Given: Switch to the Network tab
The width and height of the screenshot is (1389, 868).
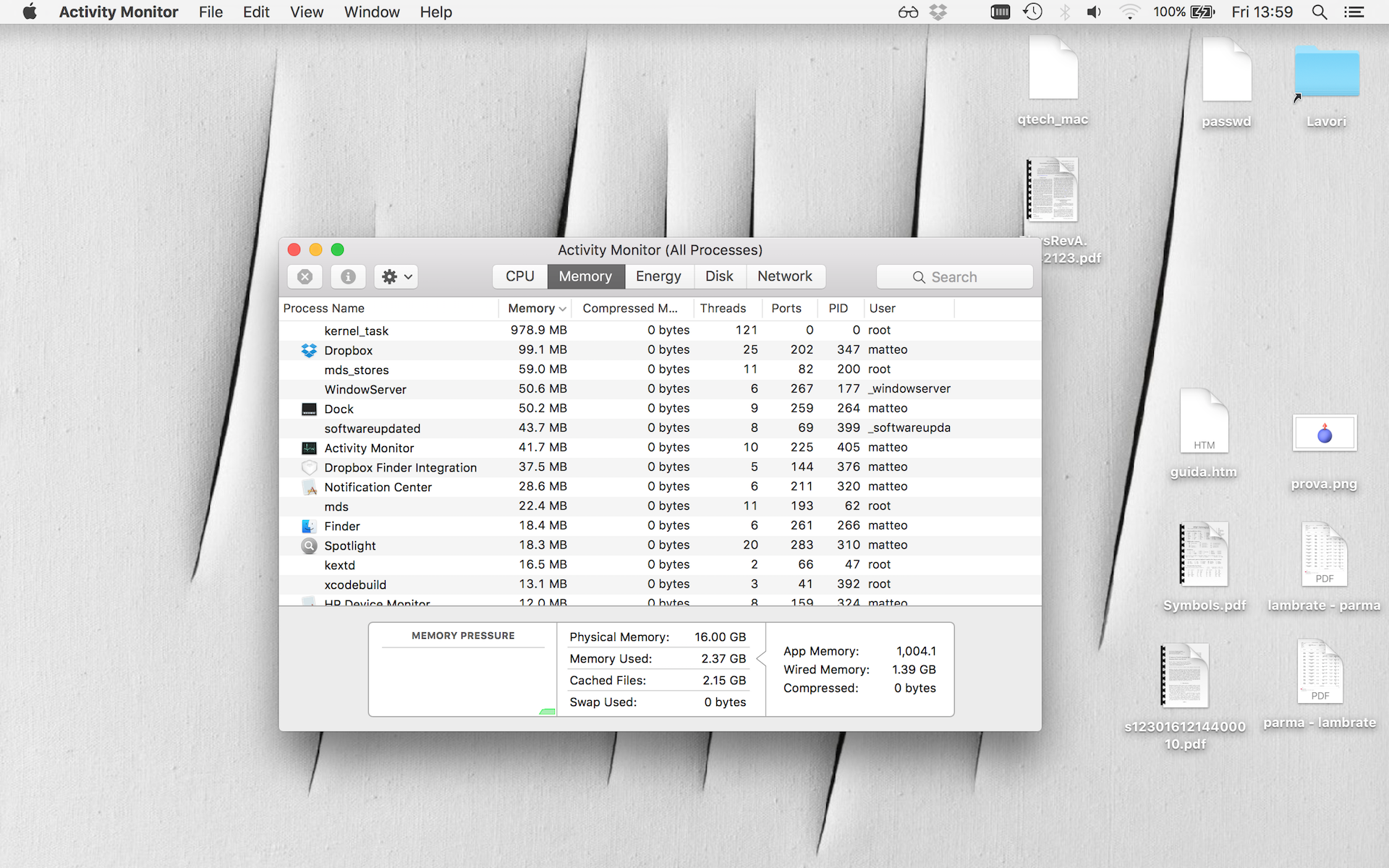Looking at the screenshot, I should pyautogui.click(x=784, y=276).
